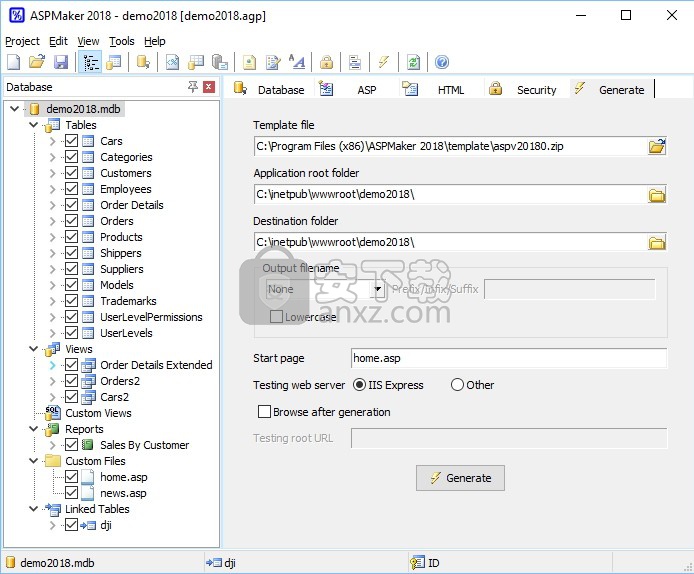Select the Custom Views tree item
694x574 pixels.
tap(98, 413)
